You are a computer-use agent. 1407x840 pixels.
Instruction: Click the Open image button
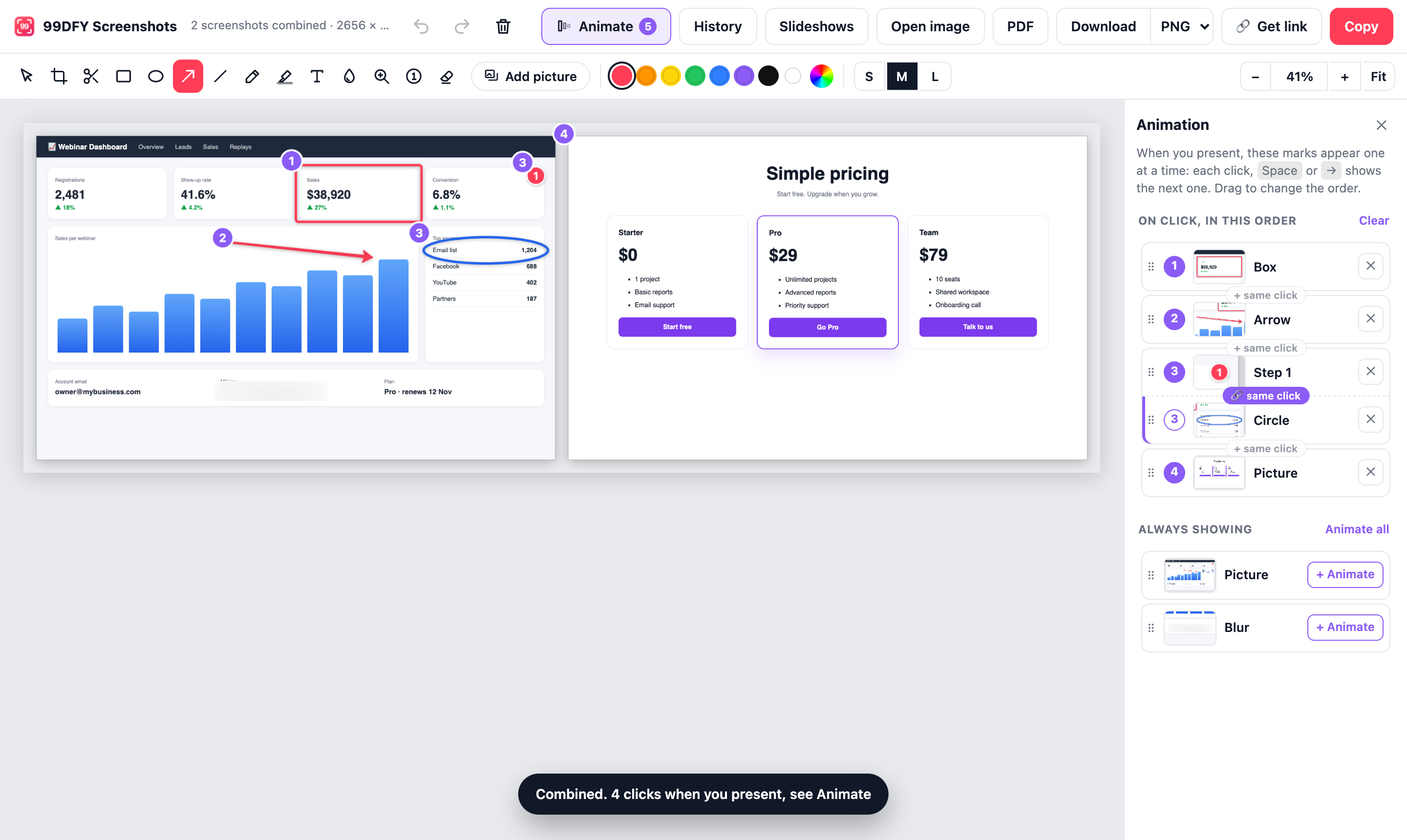click(930, 26)
